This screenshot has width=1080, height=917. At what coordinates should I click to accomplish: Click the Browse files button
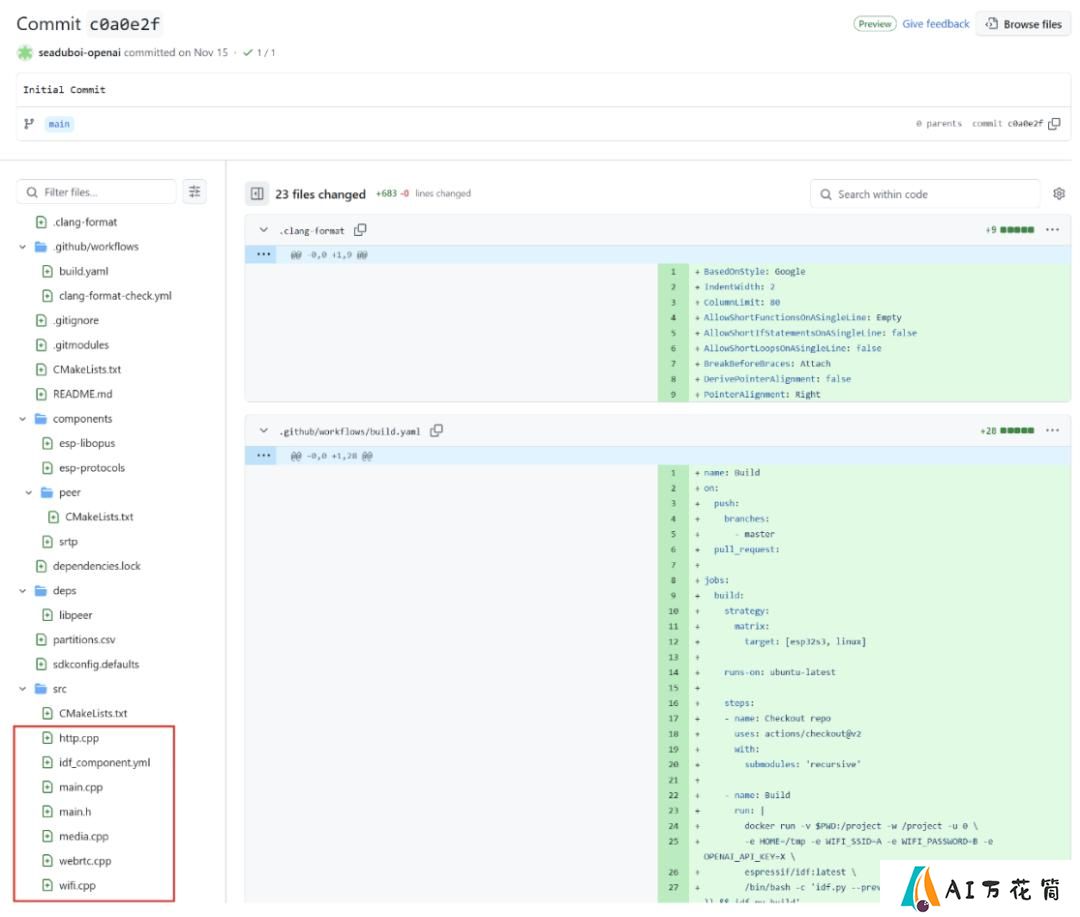(x=1024, y=24)
